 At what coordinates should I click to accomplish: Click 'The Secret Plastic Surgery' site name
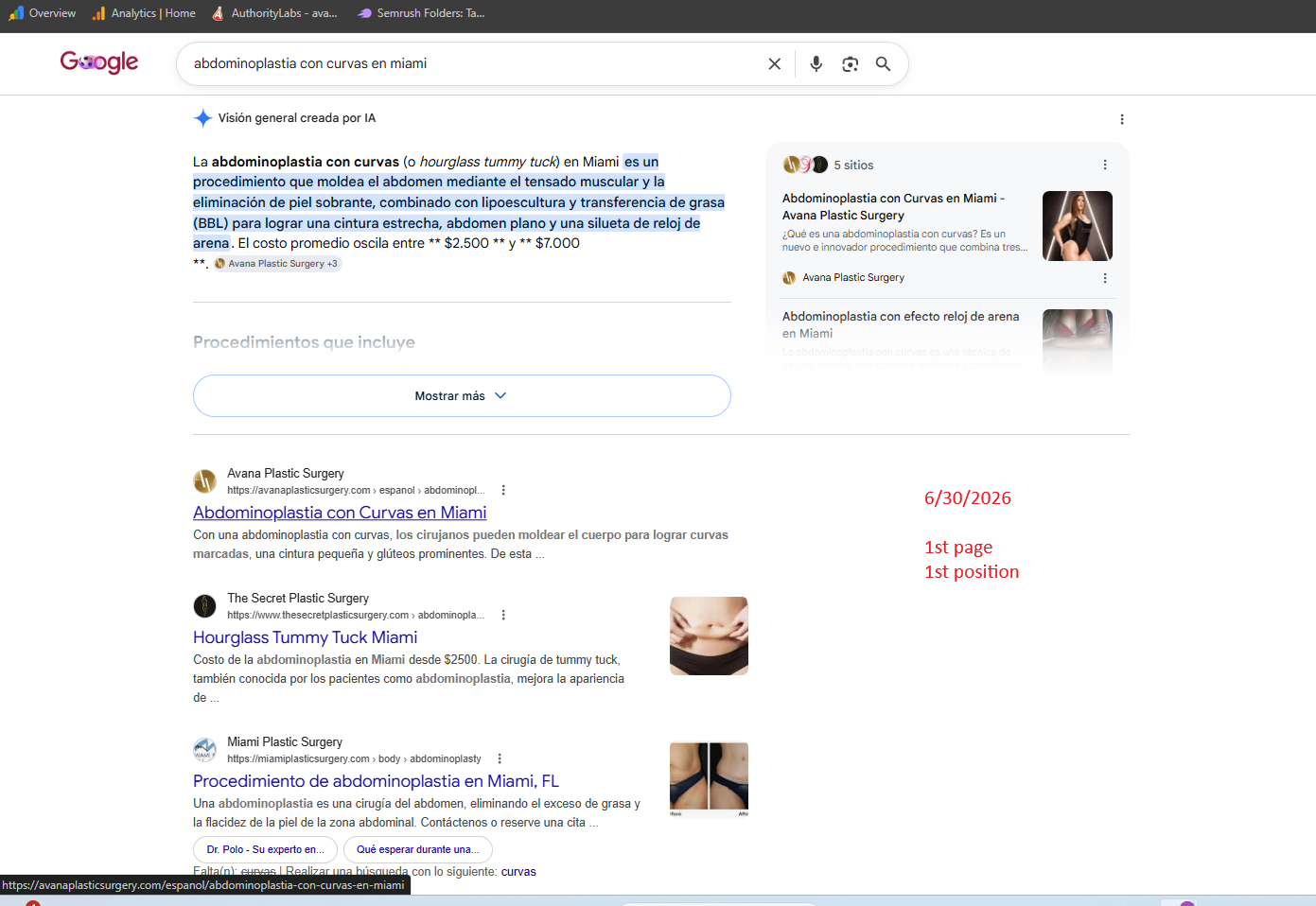[x=298, y=599]
